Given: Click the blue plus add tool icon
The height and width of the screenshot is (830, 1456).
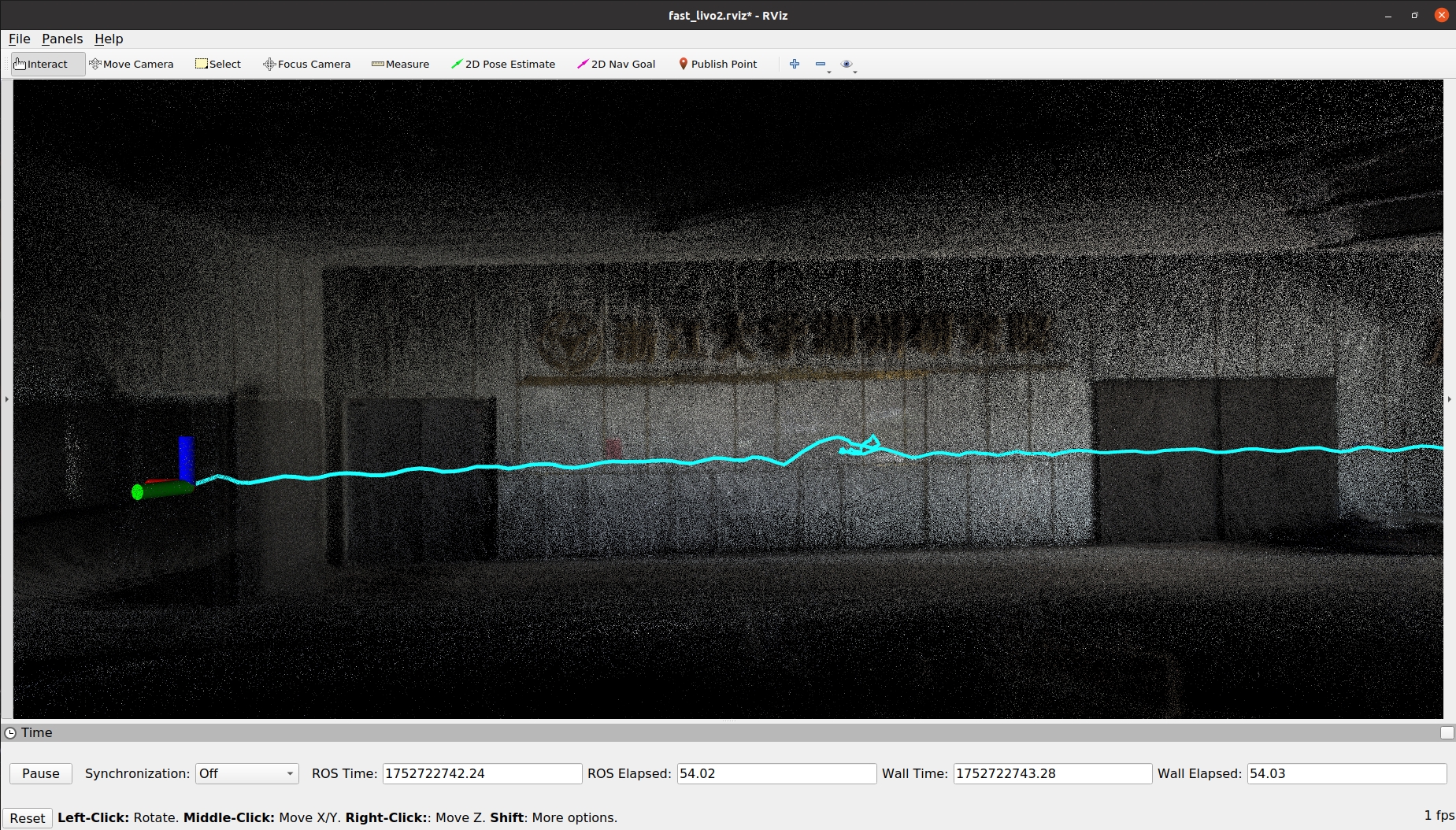Looking at the screenshot, I should point(795,65).
